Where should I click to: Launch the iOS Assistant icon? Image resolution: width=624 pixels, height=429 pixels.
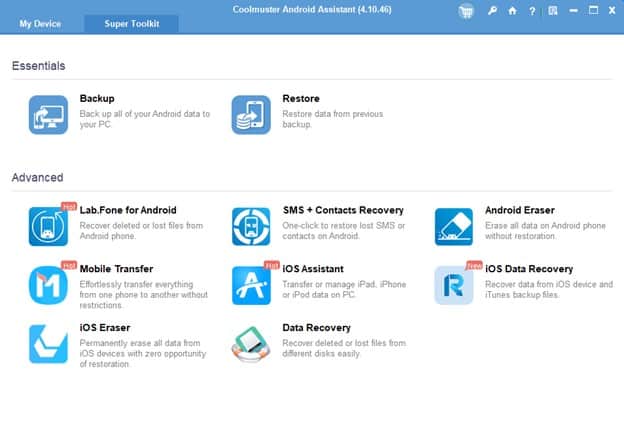[x=251, y=285]
